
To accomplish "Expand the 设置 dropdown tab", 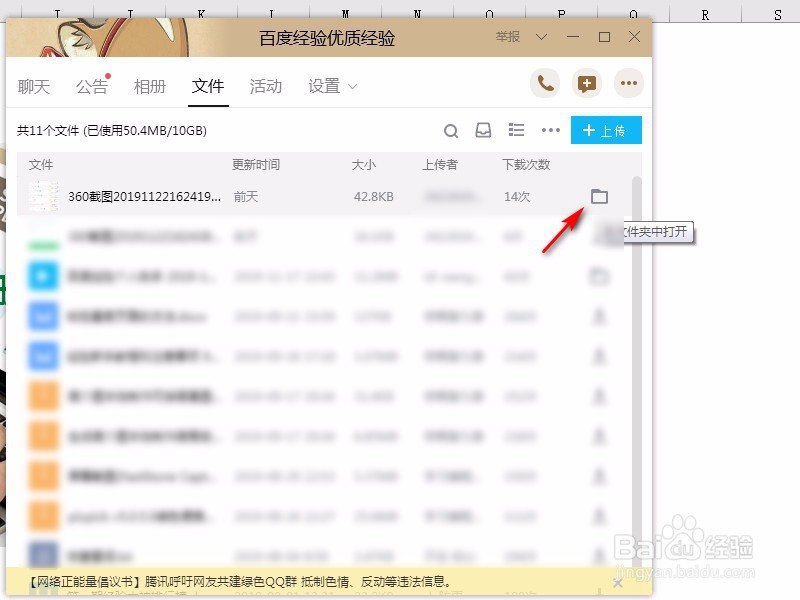I will click(332, 86).
